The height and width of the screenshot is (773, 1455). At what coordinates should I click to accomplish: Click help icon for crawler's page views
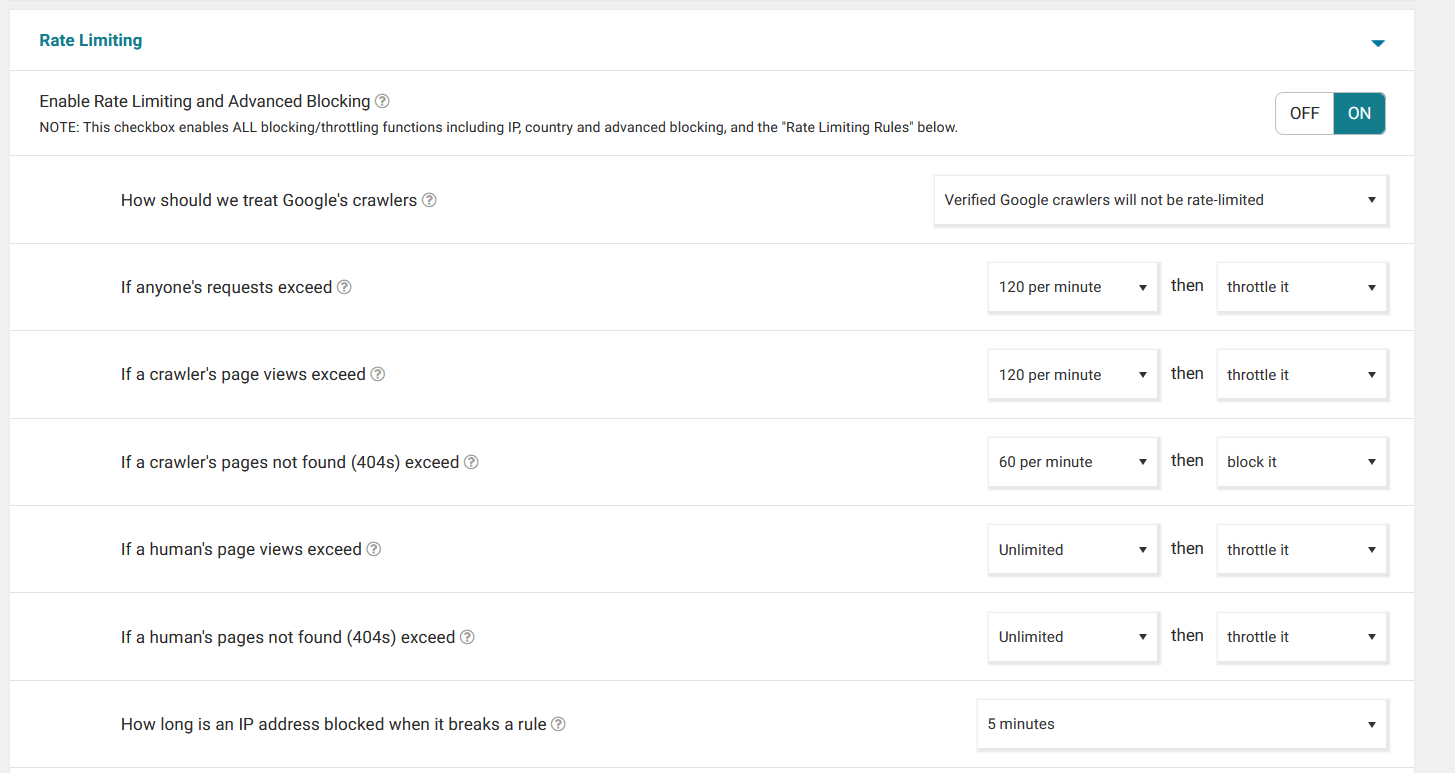[x=378, y=374]
